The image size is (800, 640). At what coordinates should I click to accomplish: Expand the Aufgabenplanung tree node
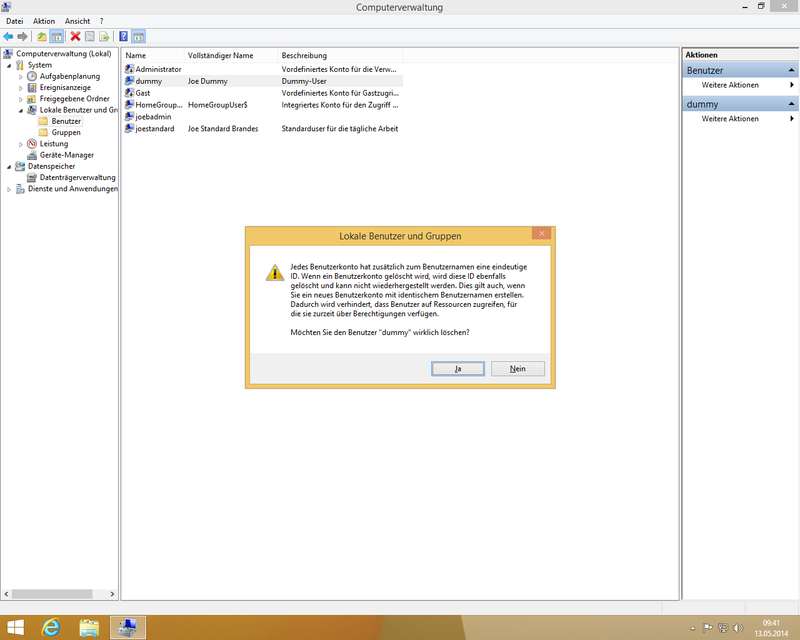pos(21,77)
